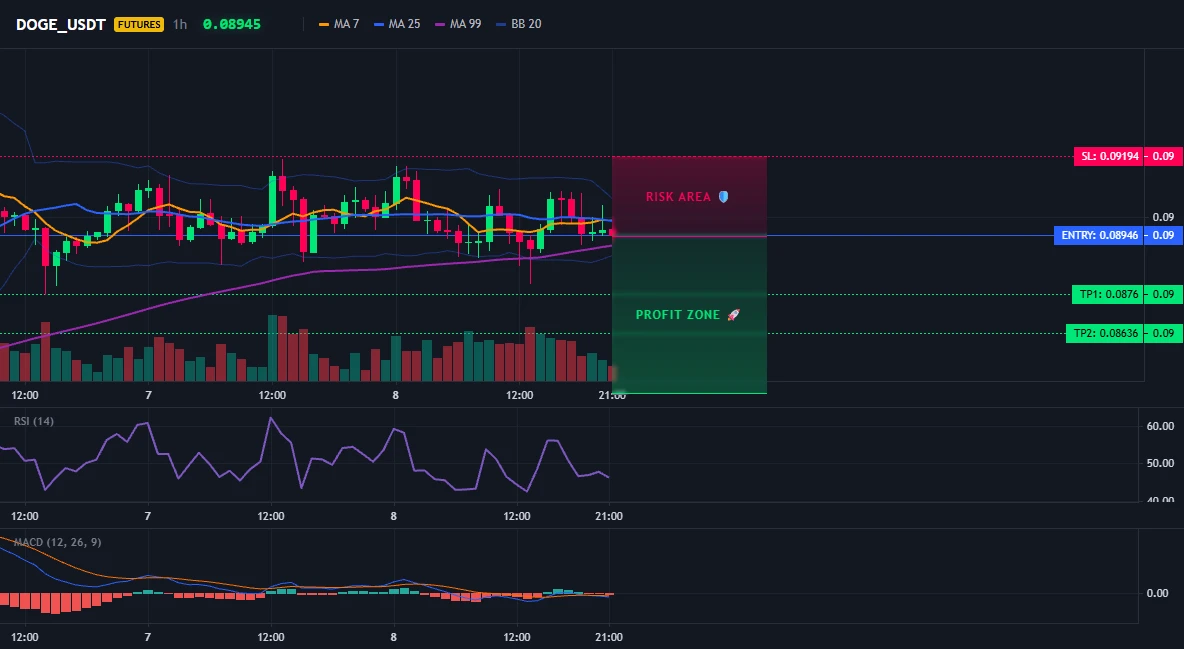Image resolution: width=1184 pixels, height=649 pixels.
Task: Click the 21:00 label on MACD time axis
Action: 609,637
